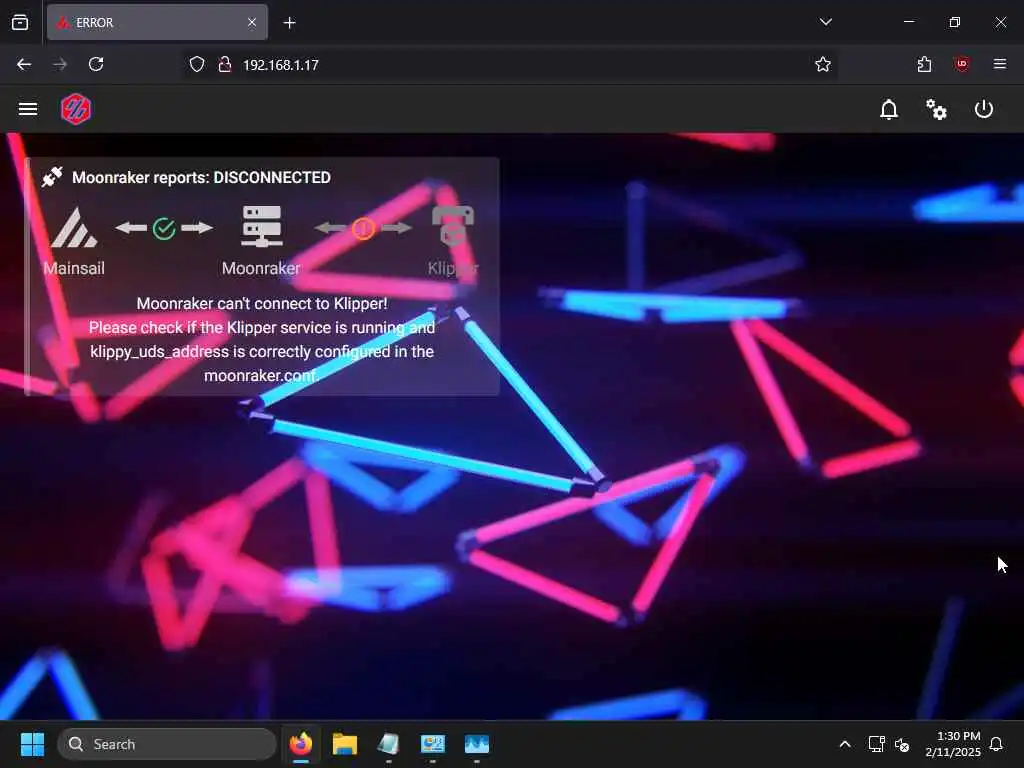
Task: Select the ERROR browser tab
Action: click(x=157, y=23)
